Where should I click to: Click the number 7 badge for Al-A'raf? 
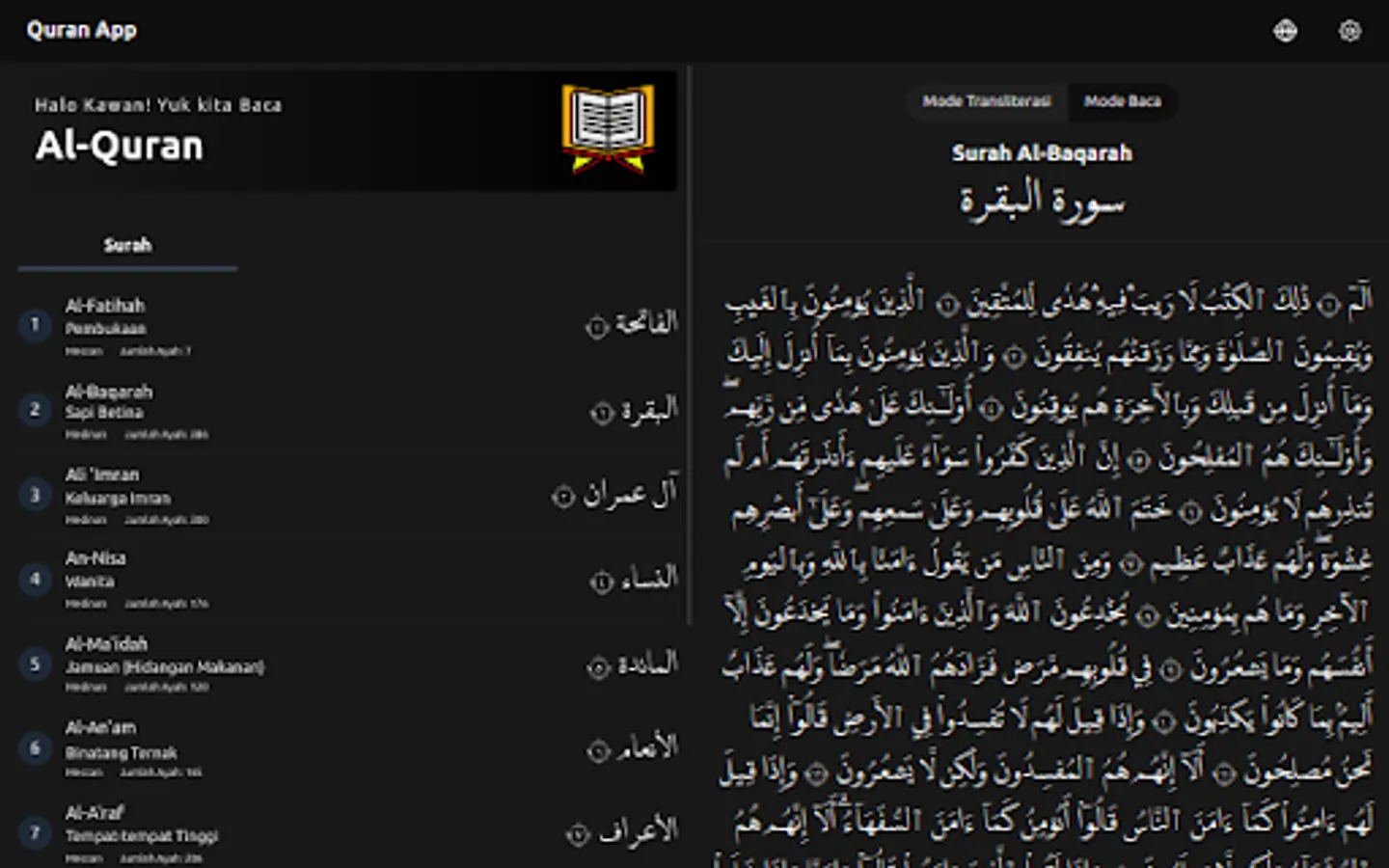tap(35, 832)
